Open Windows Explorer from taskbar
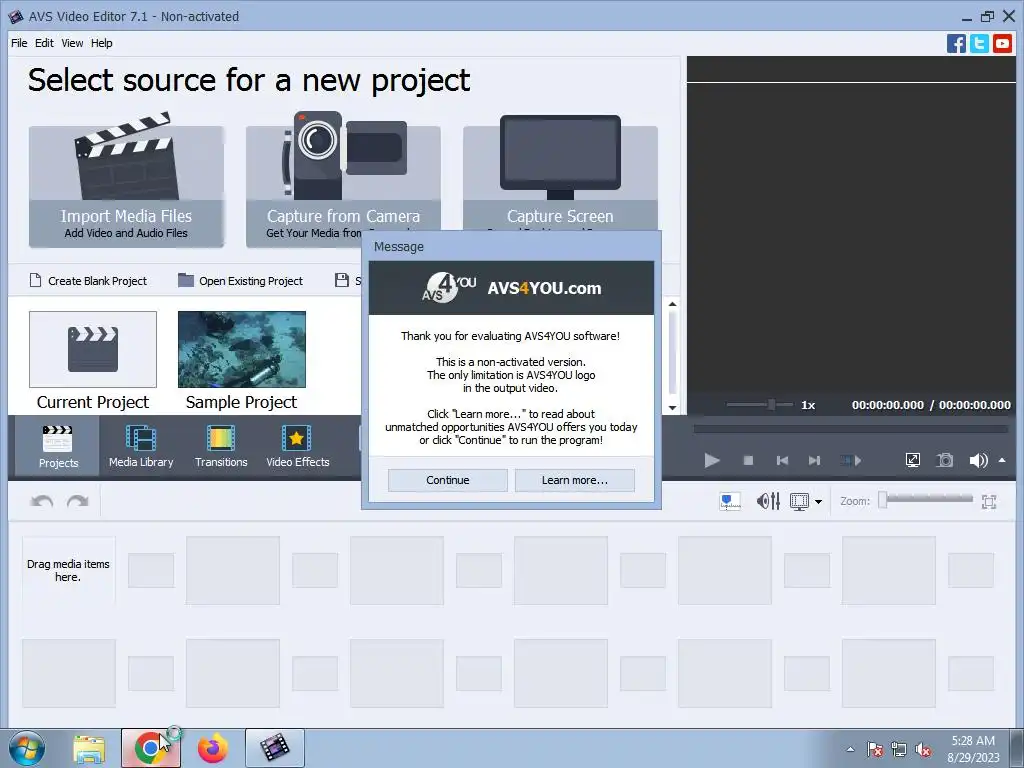Image resolution: width=1024 pixels, height=768 pixels. click(x=89, y=748)
